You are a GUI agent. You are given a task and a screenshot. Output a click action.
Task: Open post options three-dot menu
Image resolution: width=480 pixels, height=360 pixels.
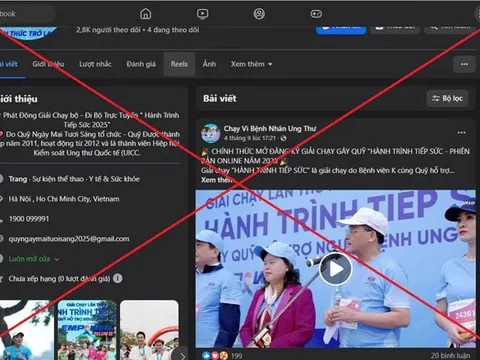tap(461, 133)
